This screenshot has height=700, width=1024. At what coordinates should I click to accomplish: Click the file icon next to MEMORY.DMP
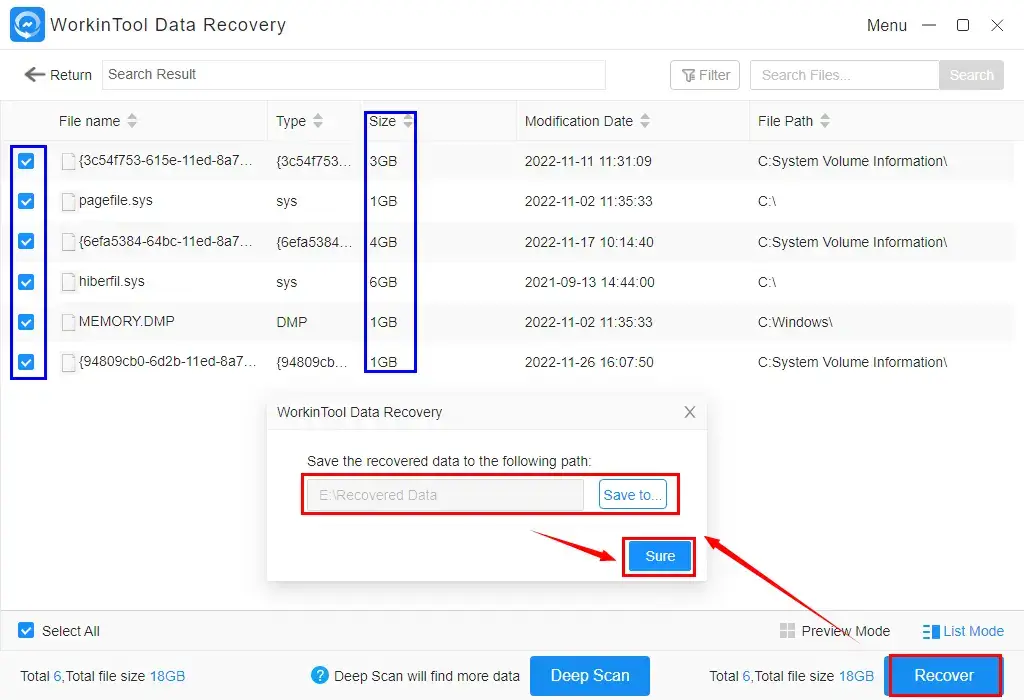pos(68,323)
